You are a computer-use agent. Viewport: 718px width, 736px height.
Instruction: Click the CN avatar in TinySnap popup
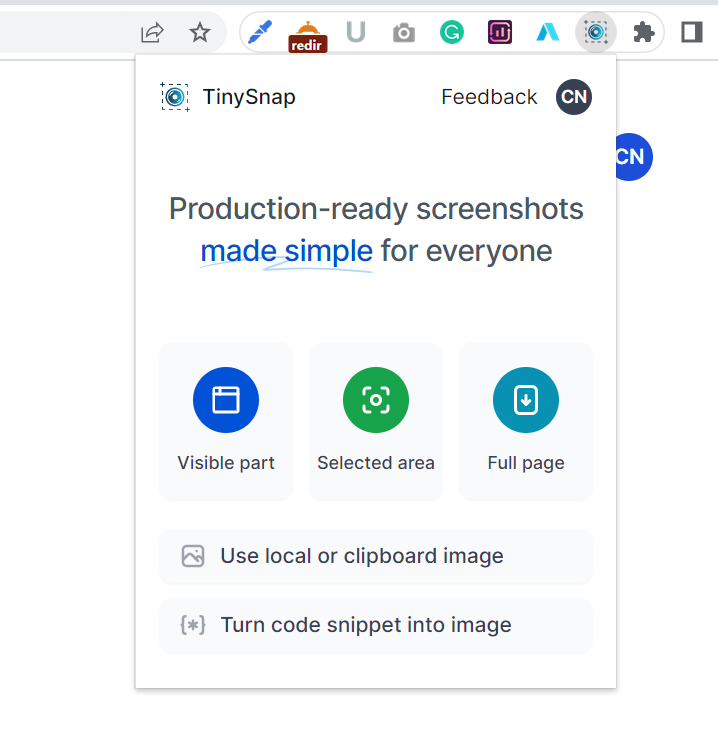click(x=574, y=97)
